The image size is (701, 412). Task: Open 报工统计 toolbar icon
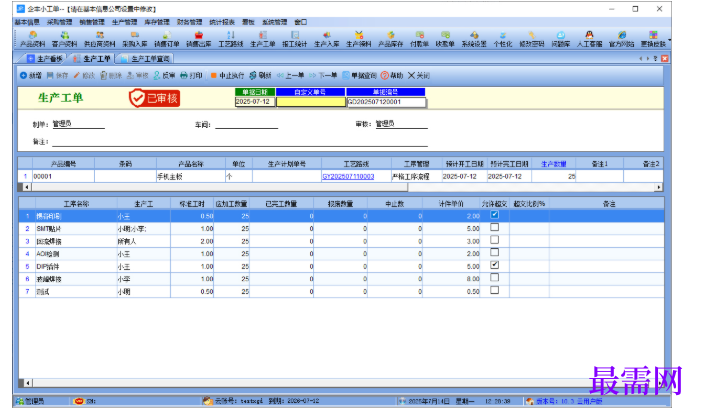click(x=295, y=39)
